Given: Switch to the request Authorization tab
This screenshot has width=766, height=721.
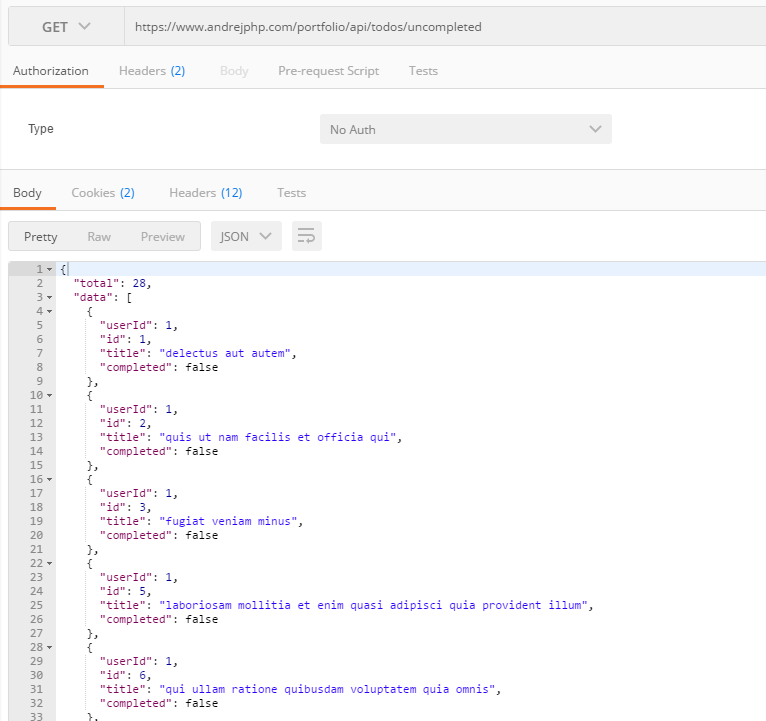Looking at the screenshot, I should (x=51, y=71).
